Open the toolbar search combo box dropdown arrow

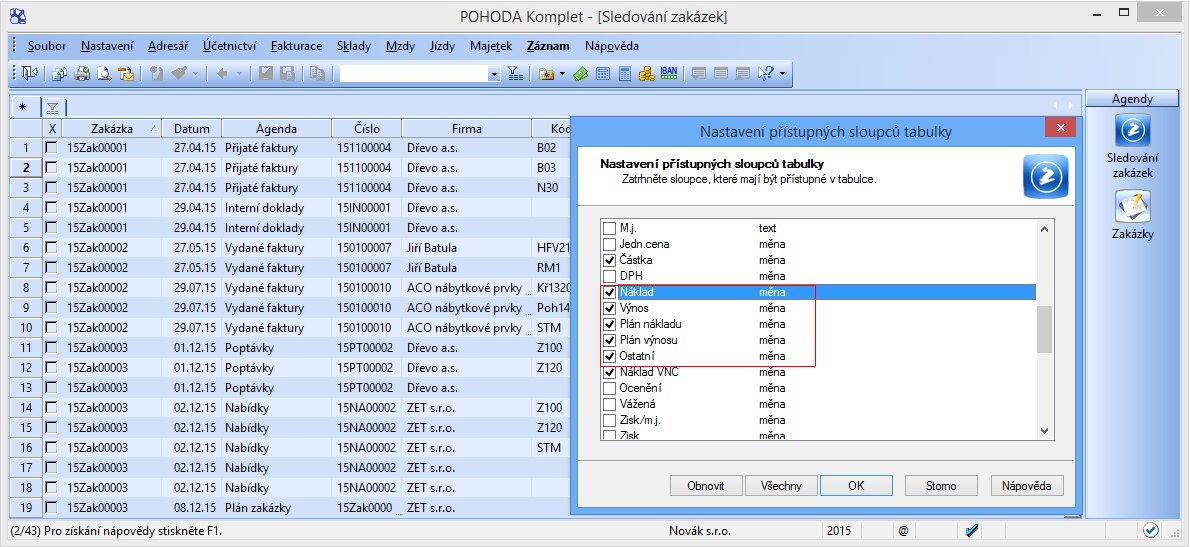[x=494, y=74]
